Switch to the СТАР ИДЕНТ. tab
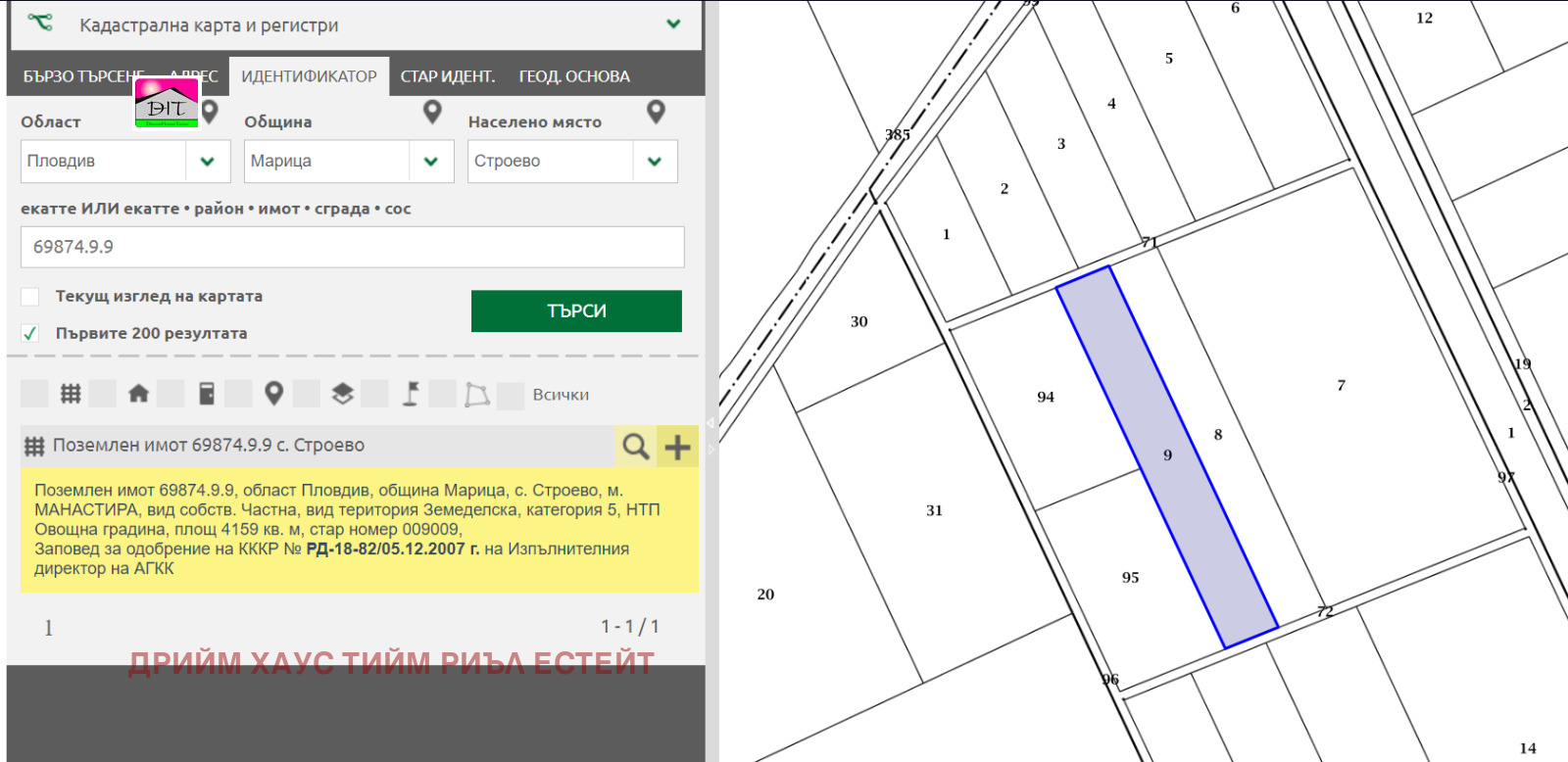1568x762 pixels. [x=447, y=76]
